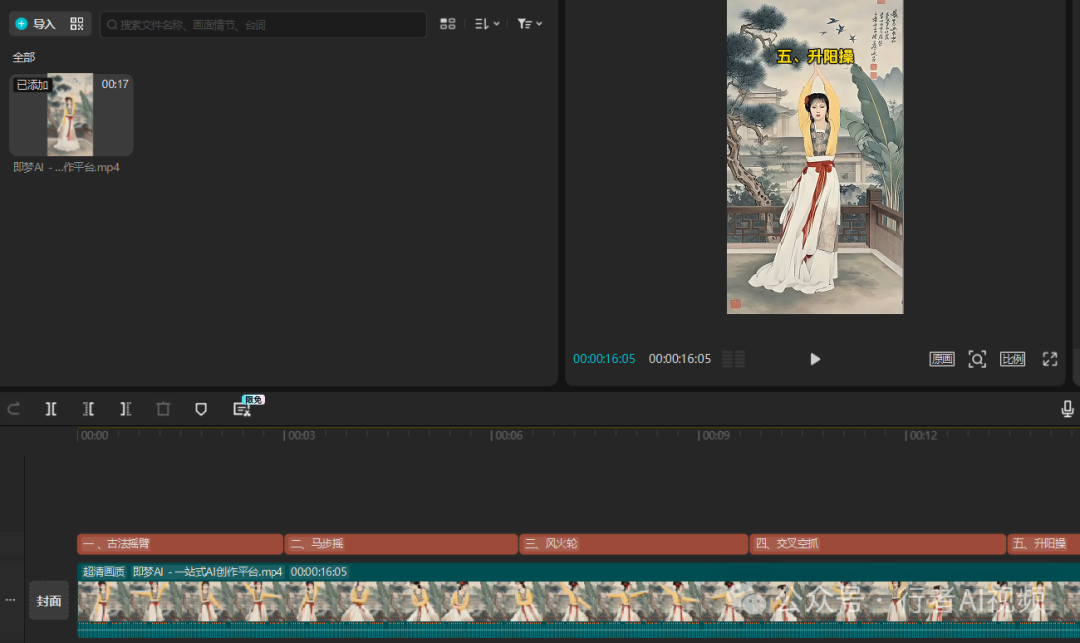Open the QR code import icon
This screenshot has height=643, width=1080.
click(x=76, y=24)
